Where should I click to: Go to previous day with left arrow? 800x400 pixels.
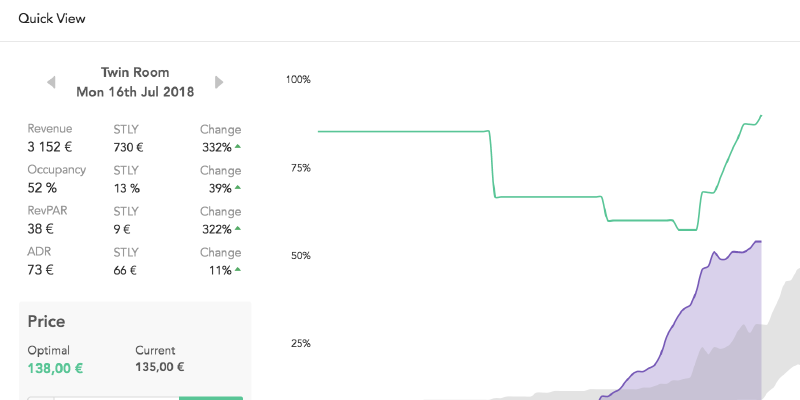click(51, 82)
